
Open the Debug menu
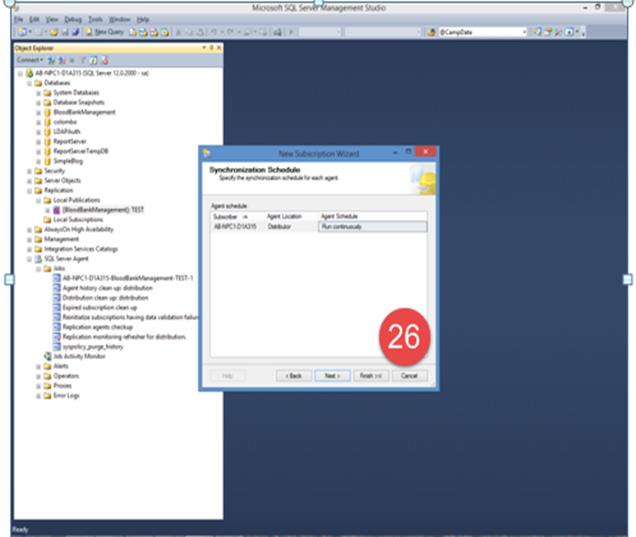[73, 19]
